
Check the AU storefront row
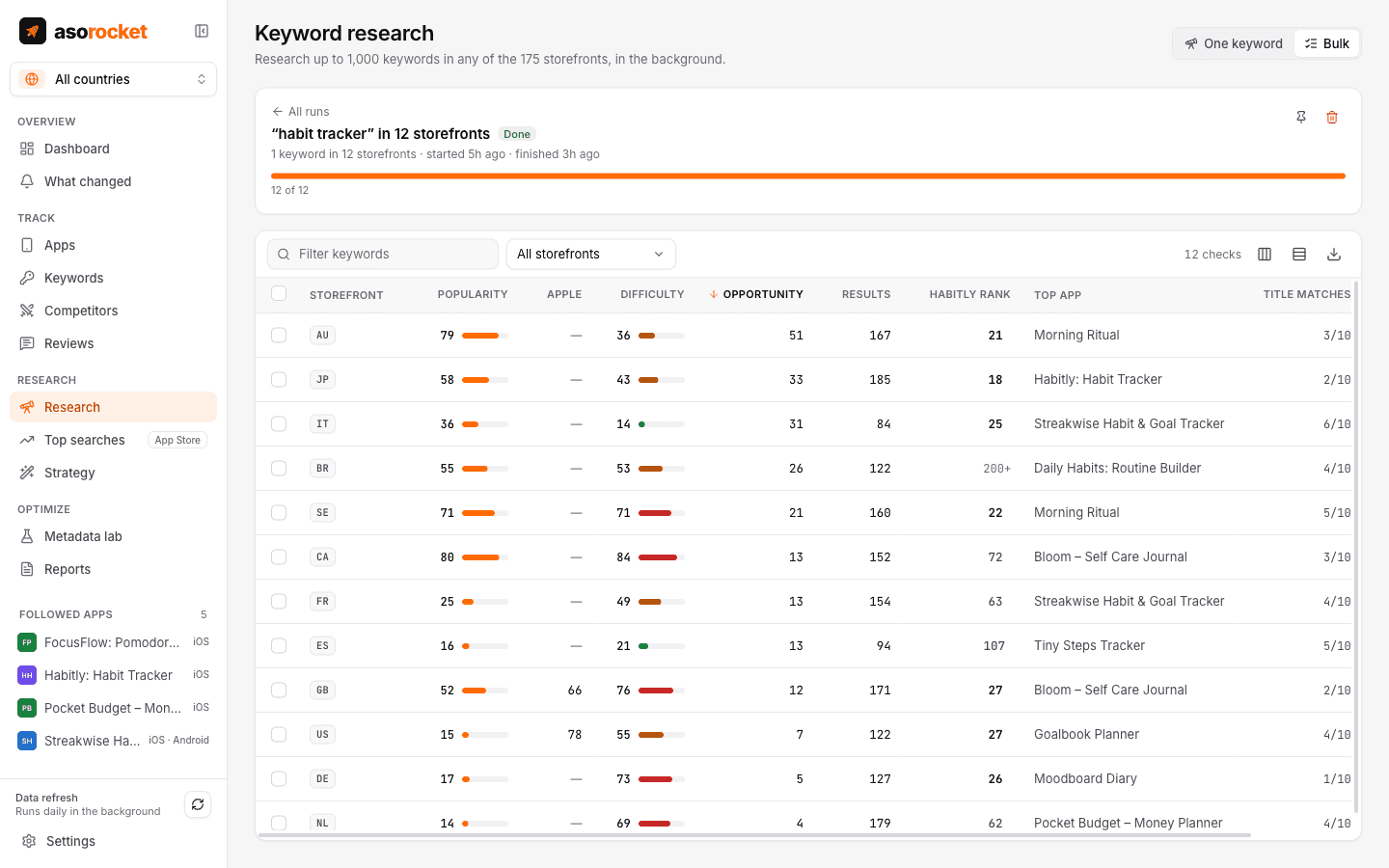tap(279, 335)
